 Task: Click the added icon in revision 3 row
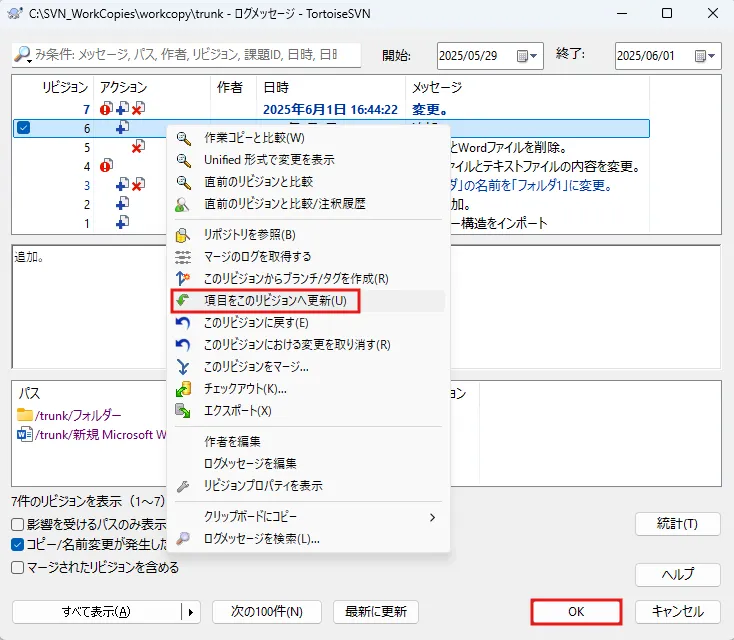122,185
